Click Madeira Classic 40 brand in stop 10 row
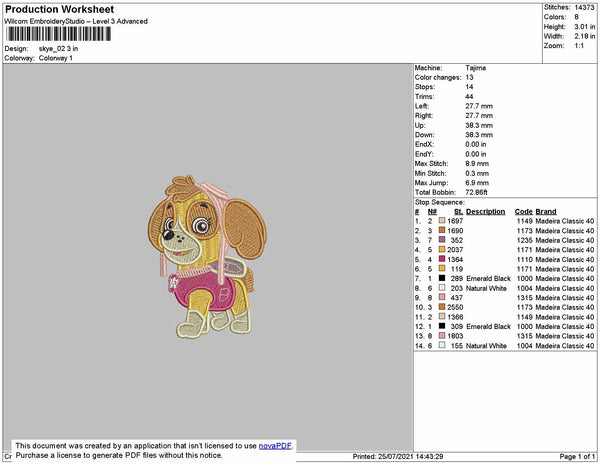 [565, 307]
